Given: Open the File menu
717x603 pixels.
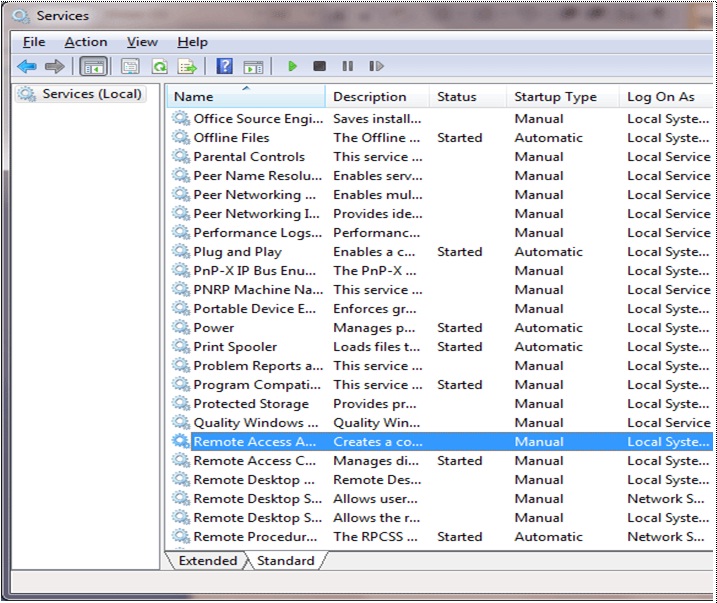Looking at the screenshot, I should [34, 42].
